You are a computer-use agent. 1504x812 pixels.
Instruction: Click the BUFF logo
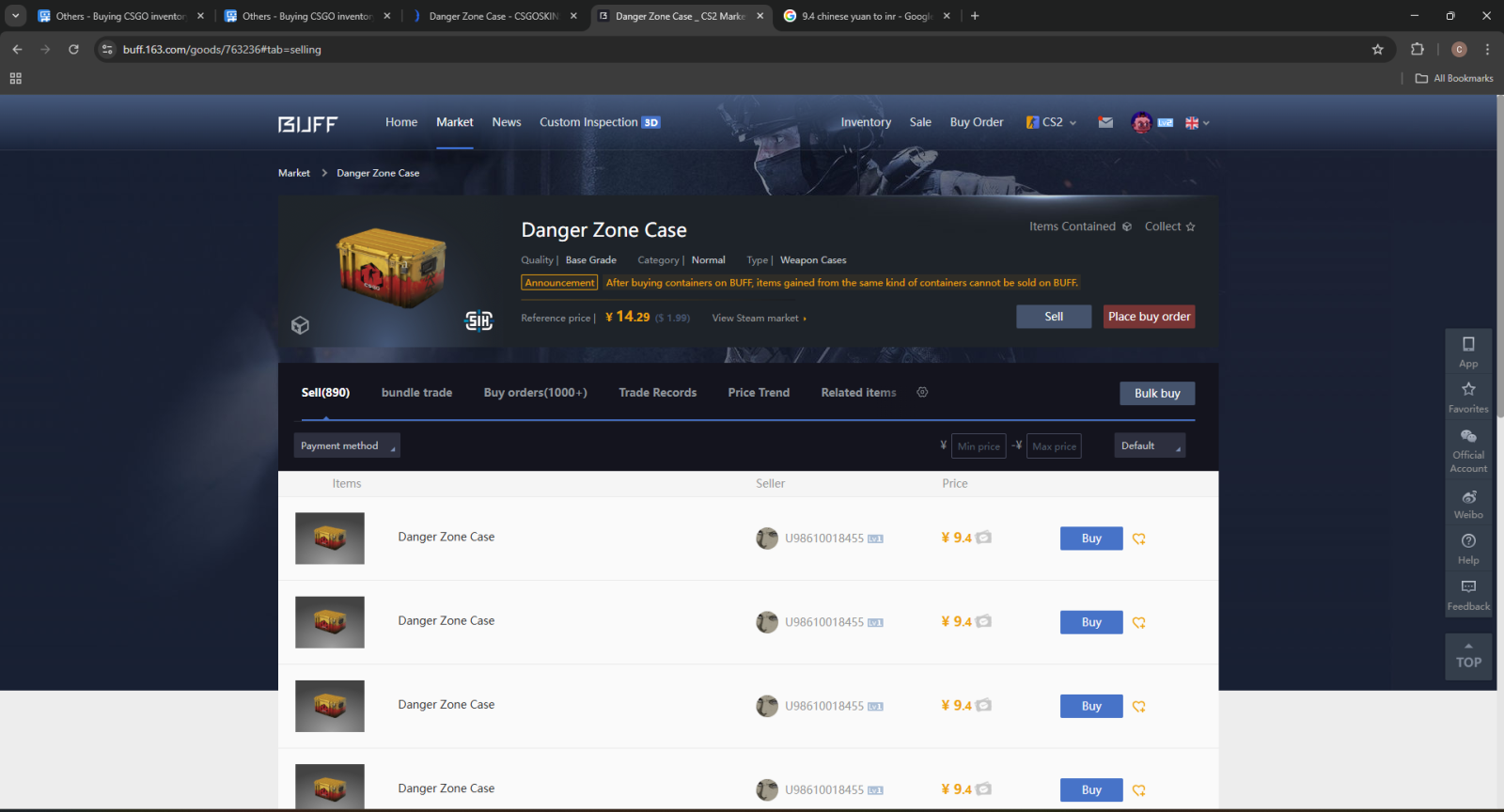tap(307, 123)
